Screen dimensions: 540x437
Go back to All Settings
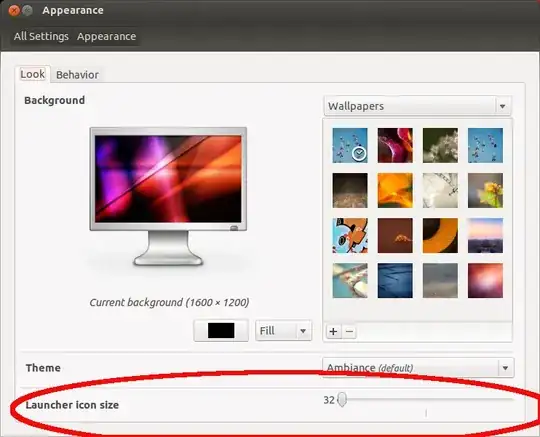[41, 36]
